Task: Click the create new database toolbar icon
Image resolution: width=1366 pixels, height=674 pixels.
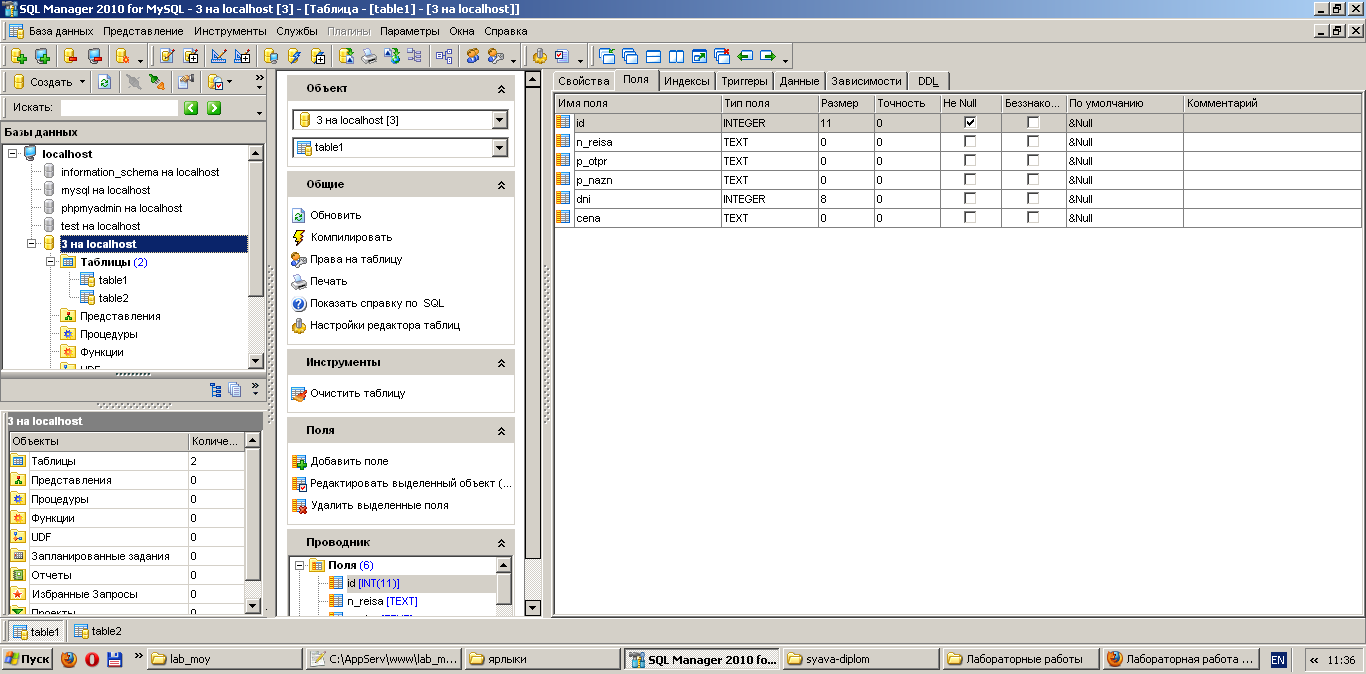Action: 19,56
